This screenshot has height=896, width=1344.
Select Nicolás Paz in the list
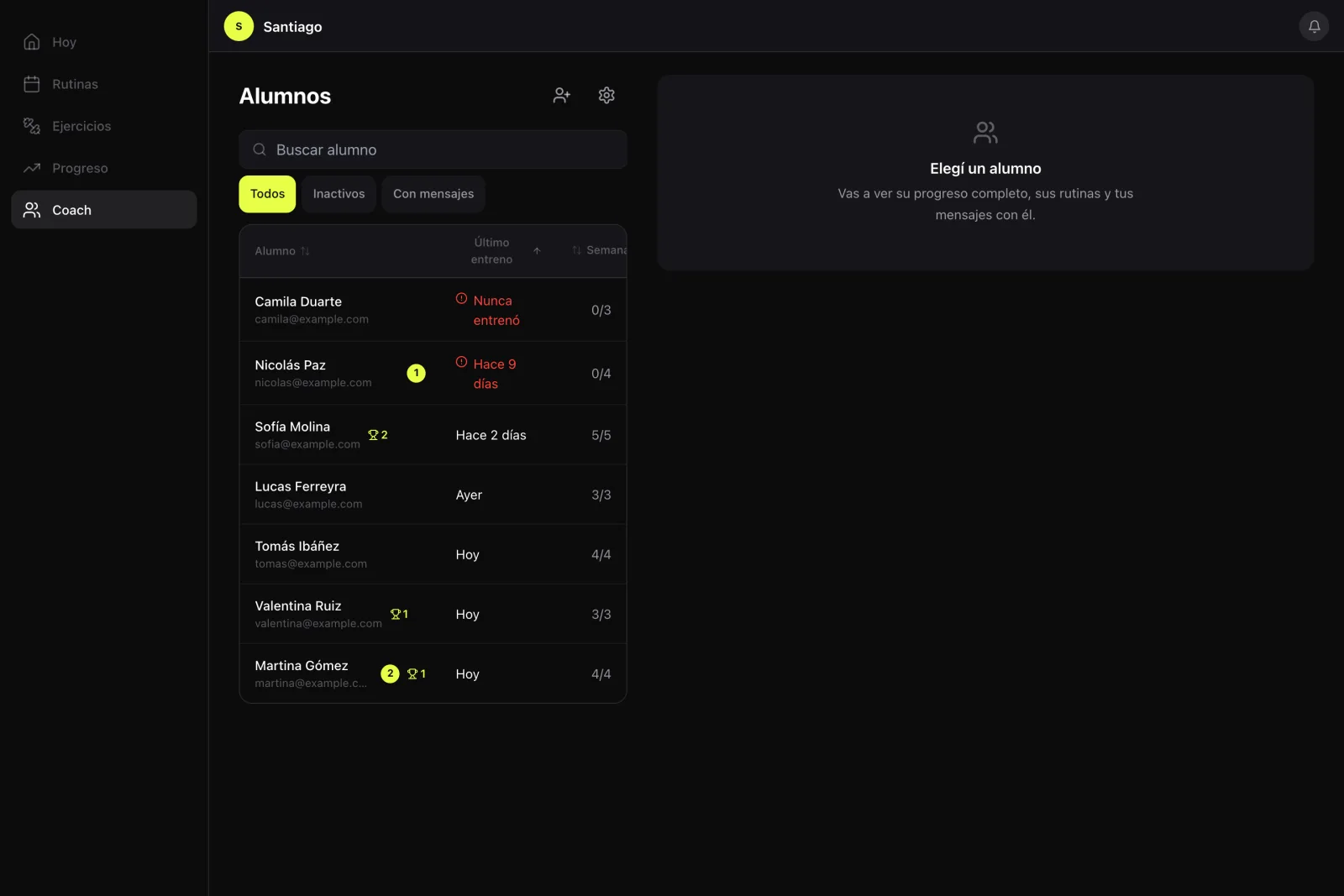click(433, 373)
